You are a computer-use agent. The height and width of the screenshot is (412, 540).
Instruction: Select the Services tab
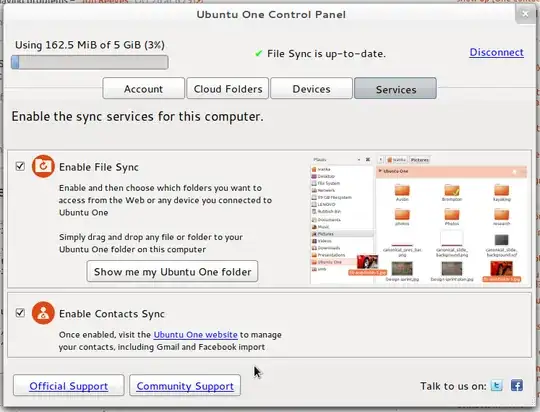coord(395,89)
